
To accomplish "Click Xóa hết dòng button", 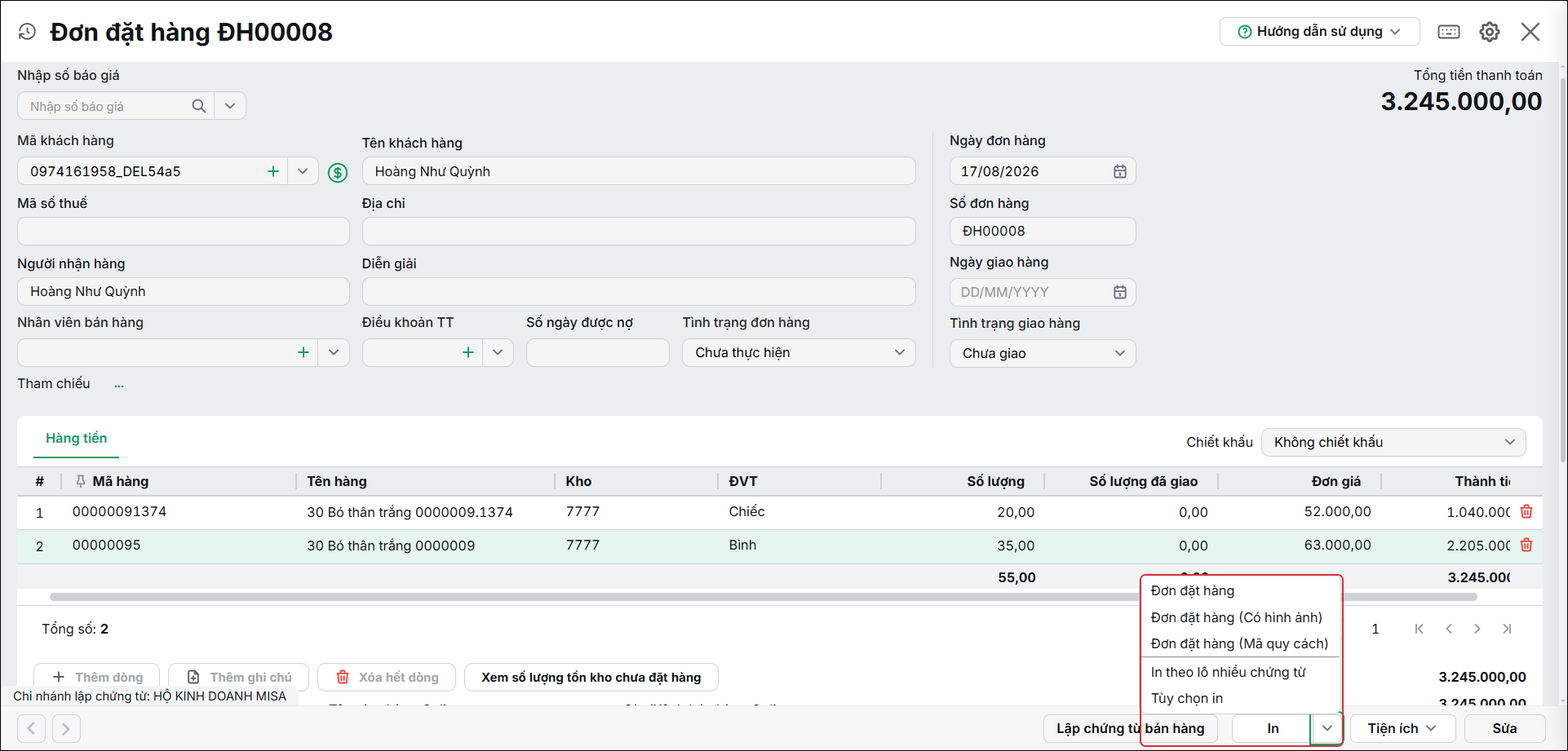I will pos(387,677).
